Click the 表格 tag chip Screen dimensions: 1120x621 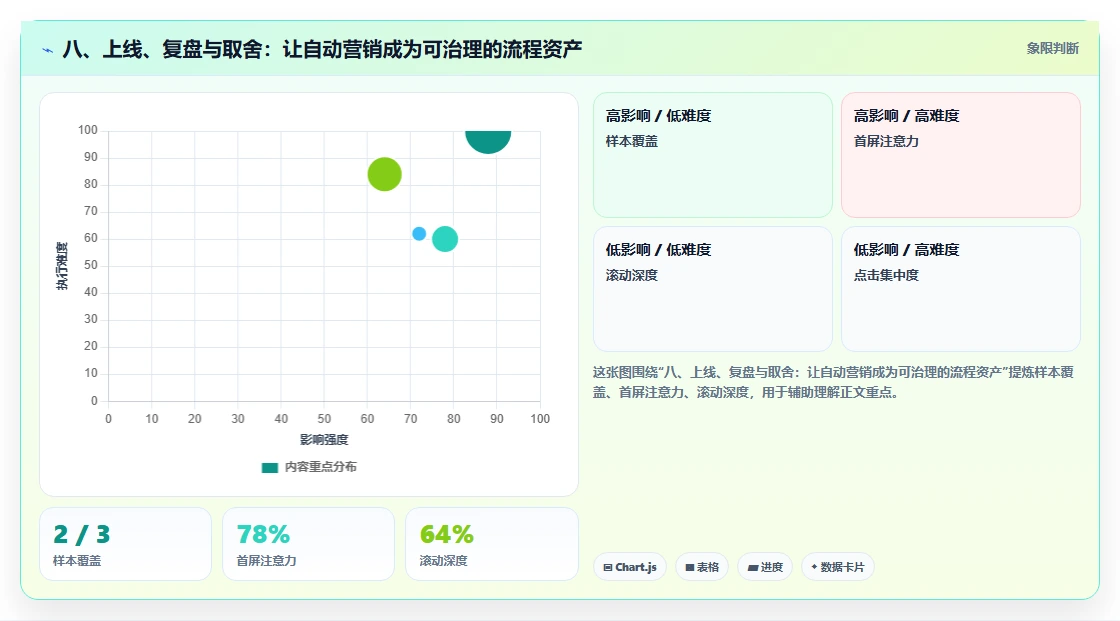click(702, 567)
